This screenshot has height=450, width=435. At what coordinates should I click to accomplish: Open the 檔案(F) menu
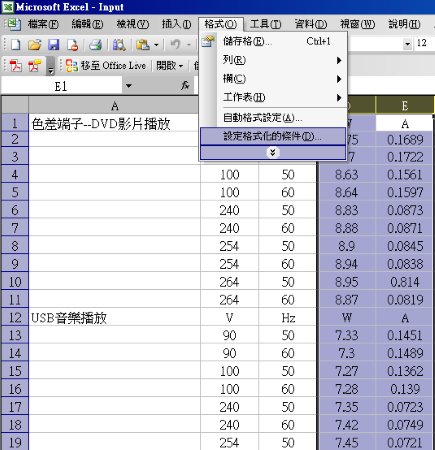(43, 24)
